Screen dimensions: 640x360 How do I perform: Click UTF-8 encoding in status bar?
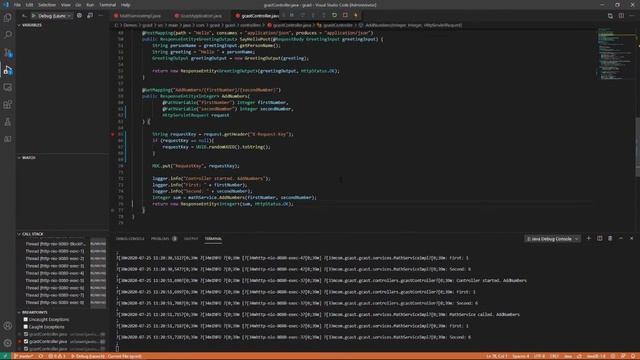point(539,356)
